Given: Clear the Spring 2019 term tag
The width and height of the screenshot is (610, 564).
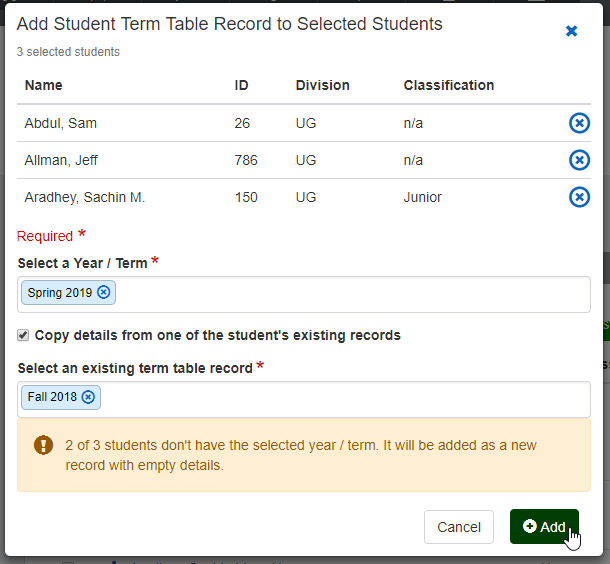Looking at the screenshot, I should click(104, 293).
